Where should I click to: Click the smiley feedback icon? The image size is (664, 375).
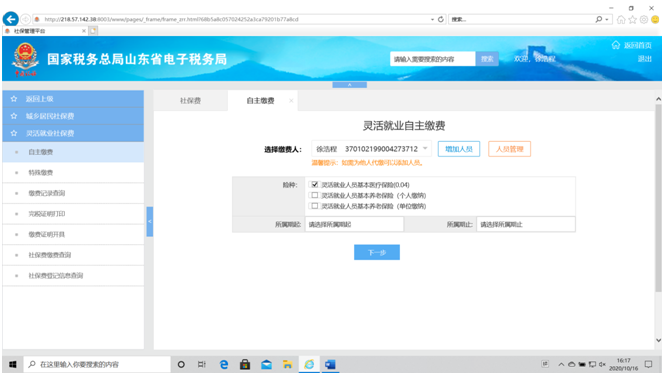pyautogui.click(x=655, y=19)
